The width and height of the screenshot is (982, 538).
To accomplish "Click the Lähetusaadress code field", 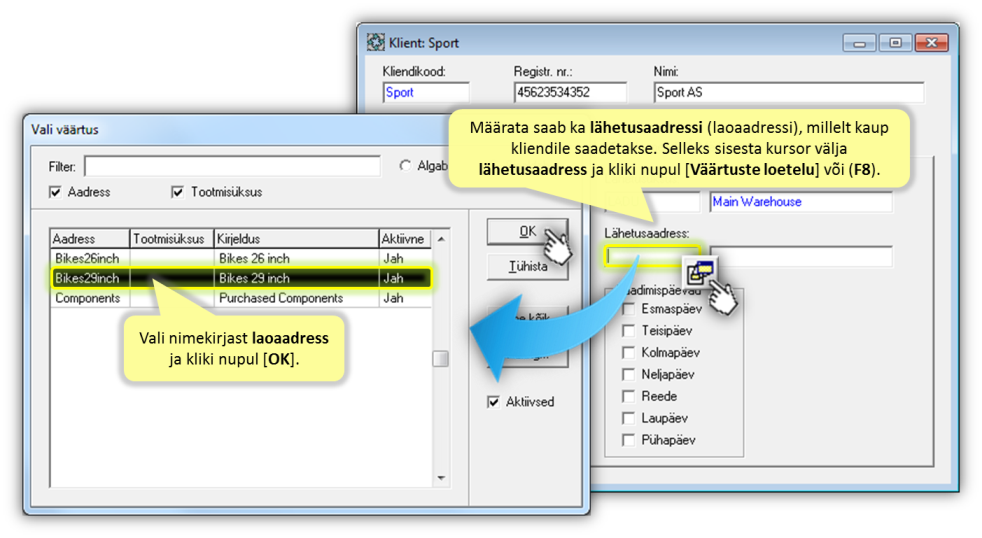I will 651,256.
